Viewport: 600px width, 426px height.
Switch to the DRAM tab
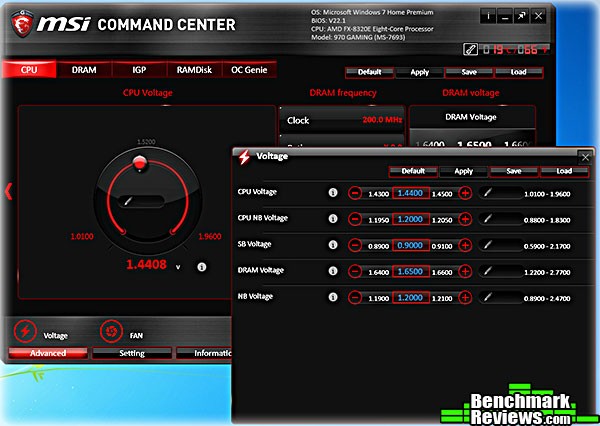click(x=84, y=70)
